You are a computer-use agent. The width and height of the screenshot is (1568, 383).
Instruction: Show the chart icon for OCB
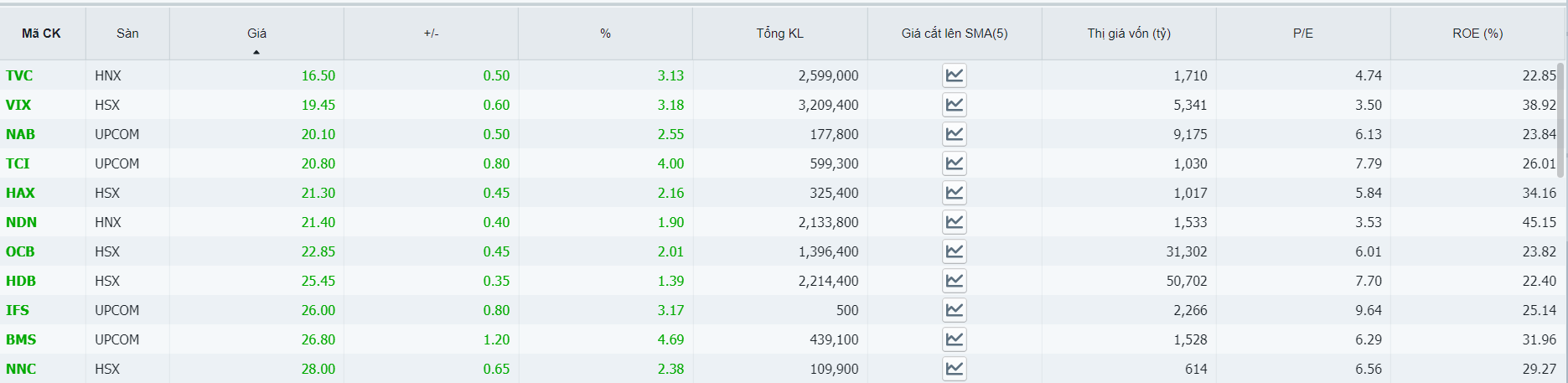(x=954, y=251)
